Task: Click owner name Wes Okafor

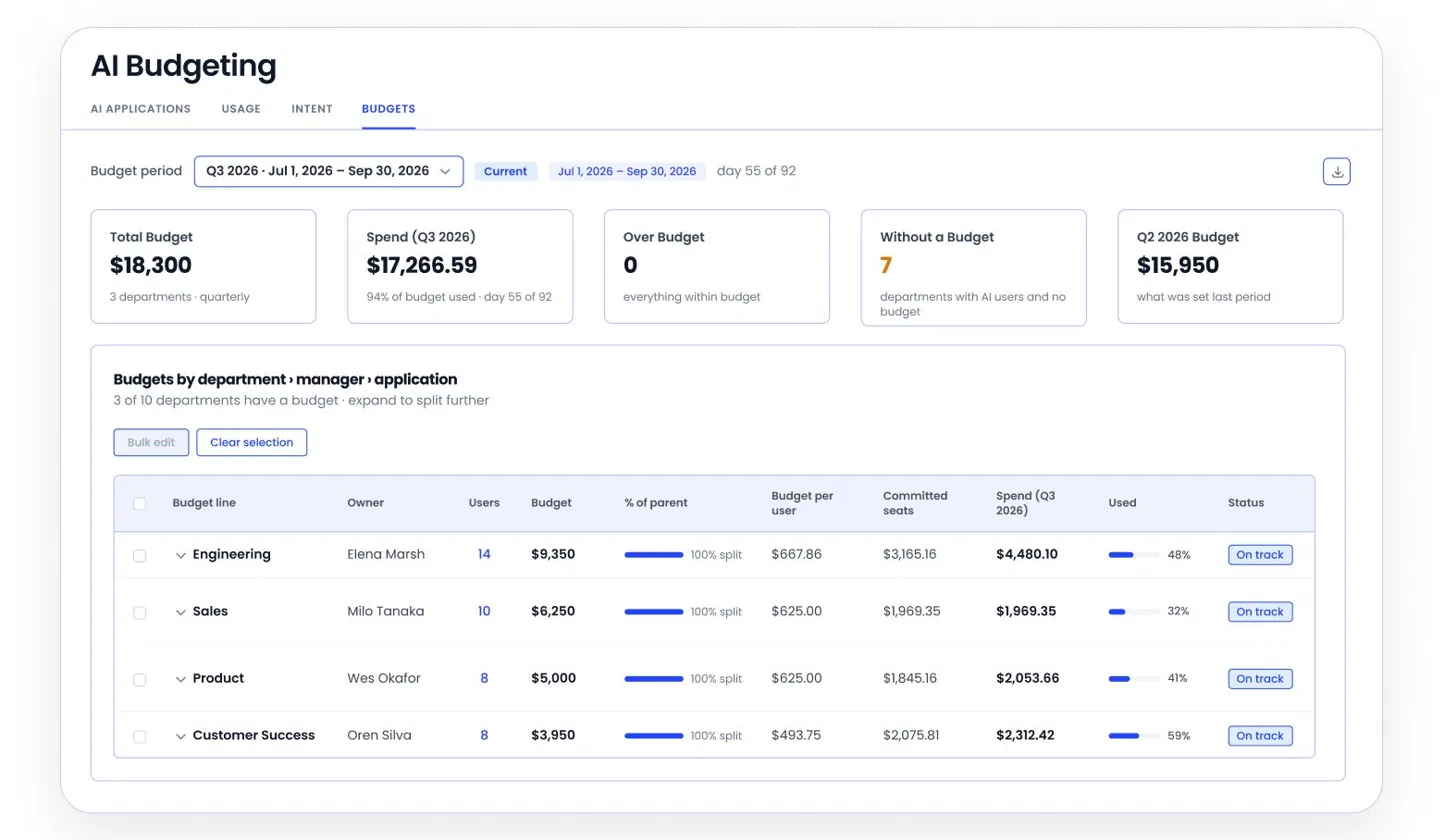Action: (384, 678)
